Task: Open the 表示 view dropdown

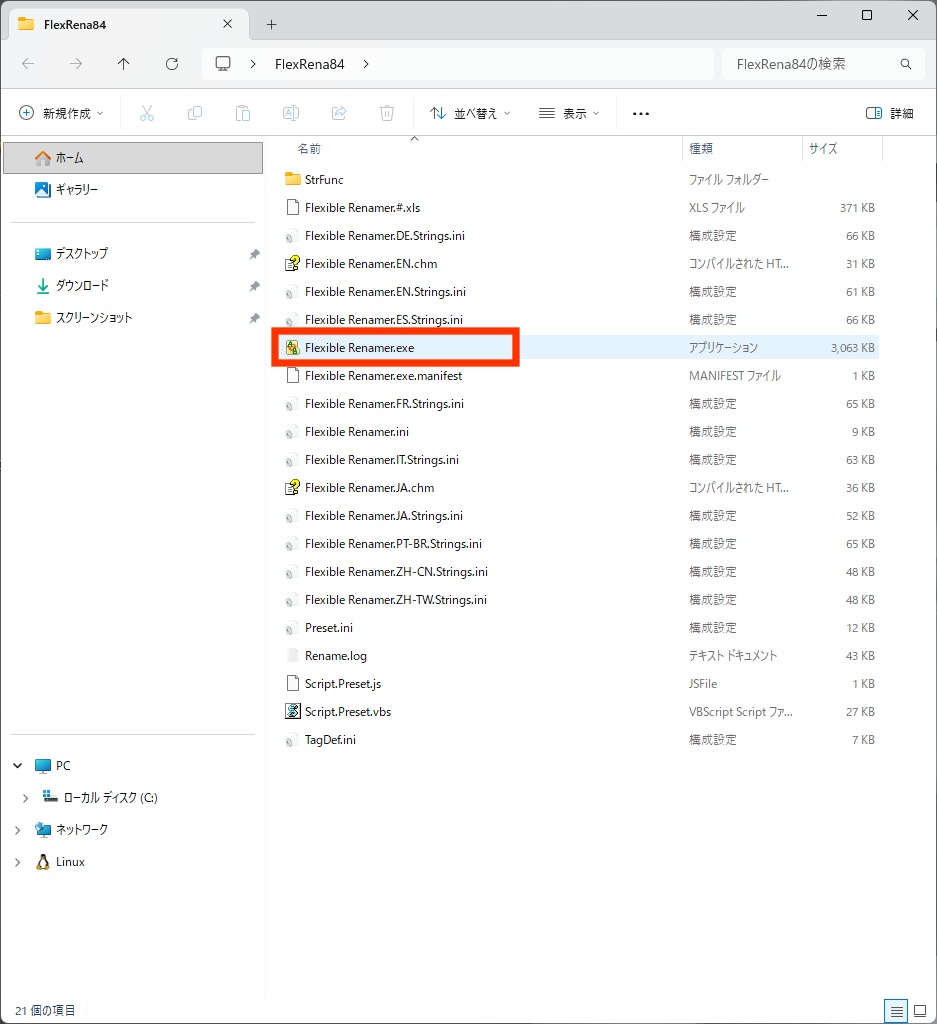Action: tap(567, 113)
